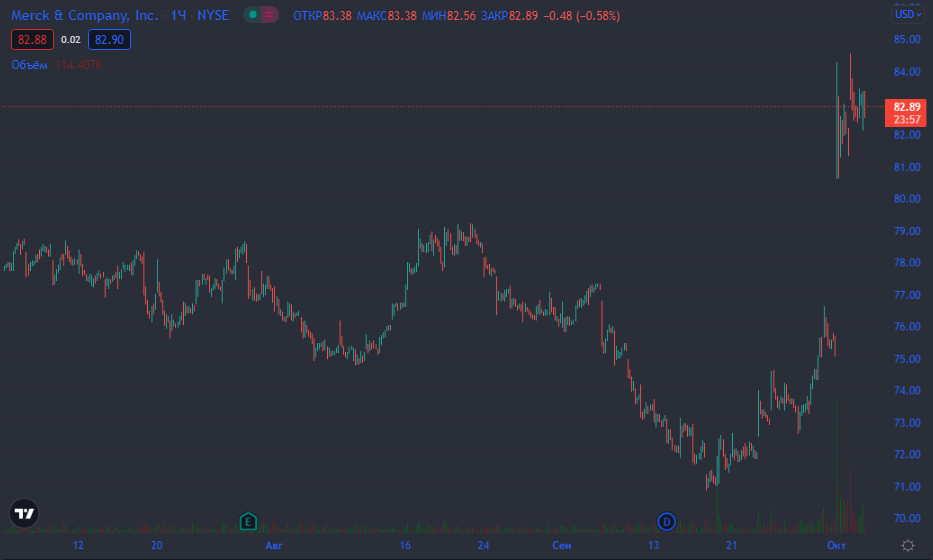This screenshot has height=560, width=933.
Task: Click the Авг date label on time axis
Action: [x=274, y=545]
